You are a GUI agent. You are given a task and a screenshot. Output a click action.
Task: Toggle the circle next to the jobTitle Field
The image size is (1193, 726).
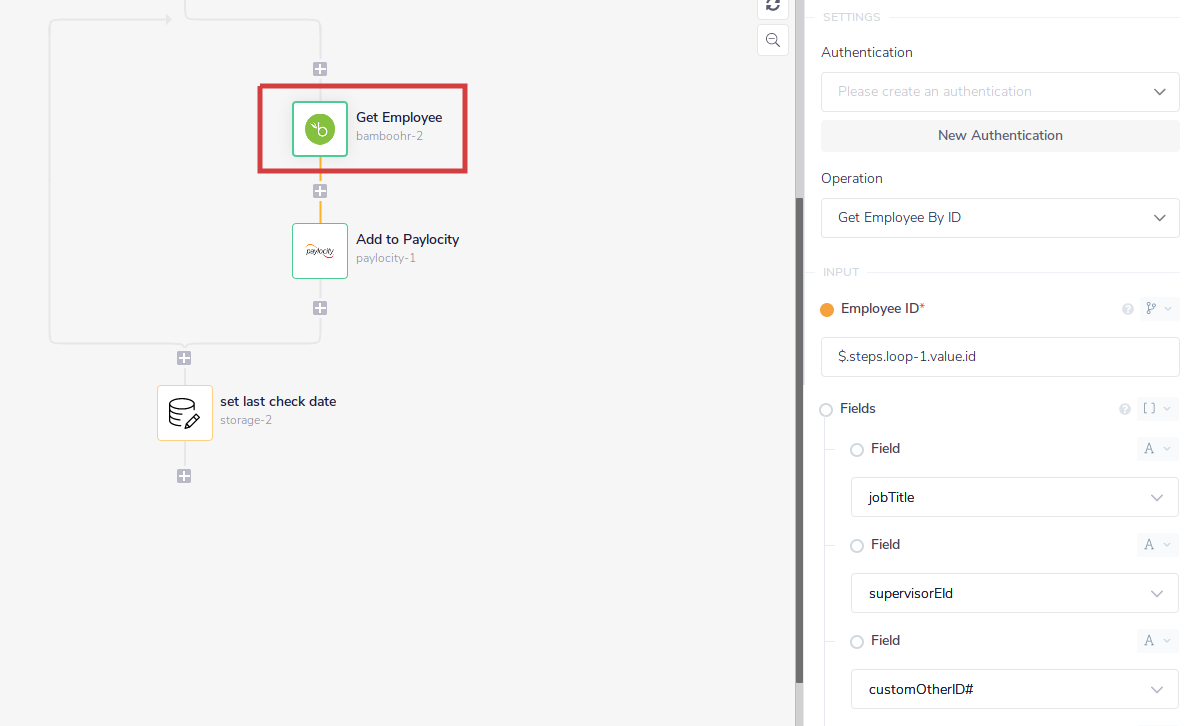(857, 450)
